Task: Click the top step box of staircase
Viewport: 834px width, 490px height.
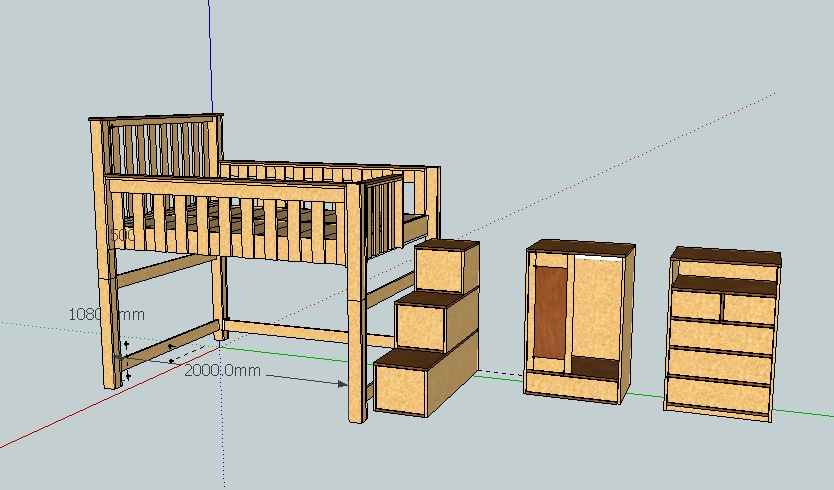Action: (x=447, y=266)
